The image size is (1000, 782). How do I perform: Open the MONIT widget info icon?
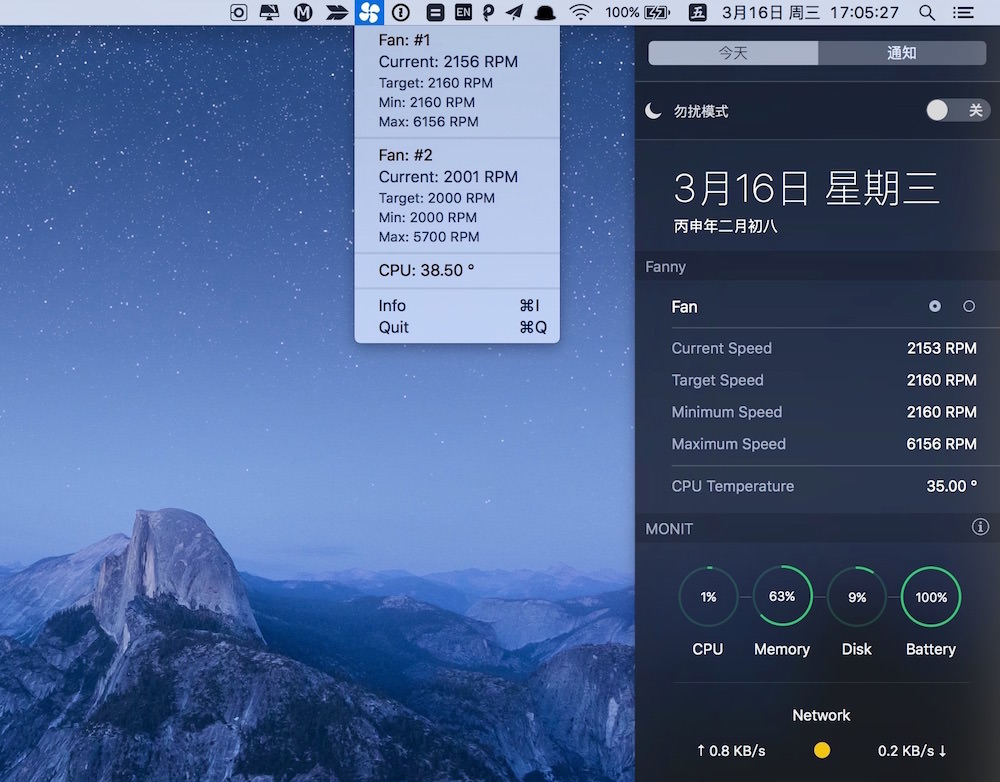981,528
